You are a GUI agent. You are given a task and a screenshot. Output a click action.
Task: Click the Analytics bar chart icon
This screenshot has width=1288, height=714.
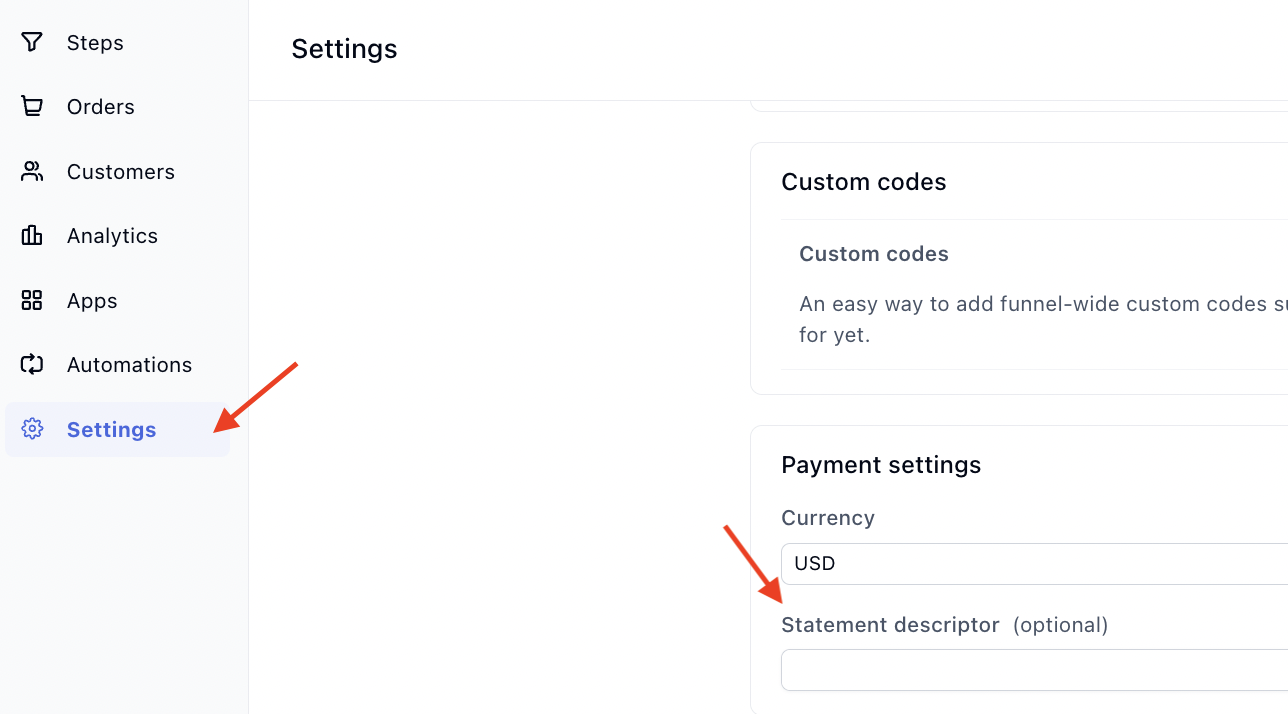pos(32,236)
